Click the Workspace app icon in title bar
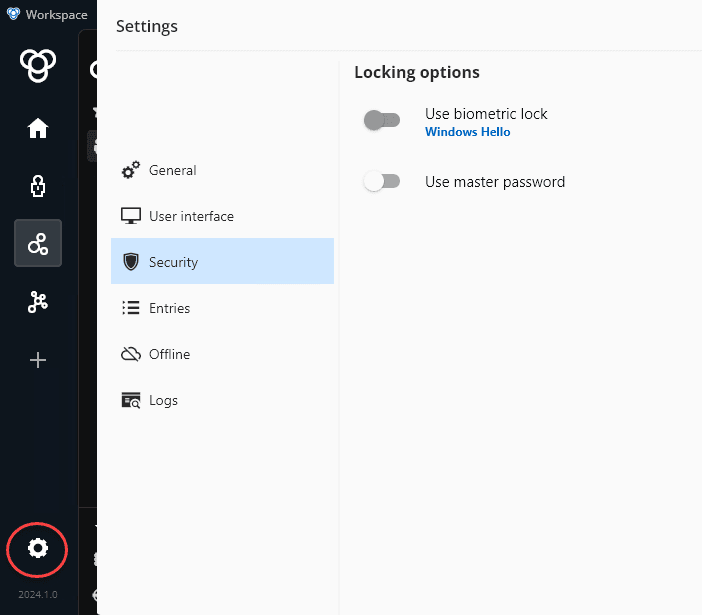The height and width of the screenshot is (615, 702). tap(12, 15)
